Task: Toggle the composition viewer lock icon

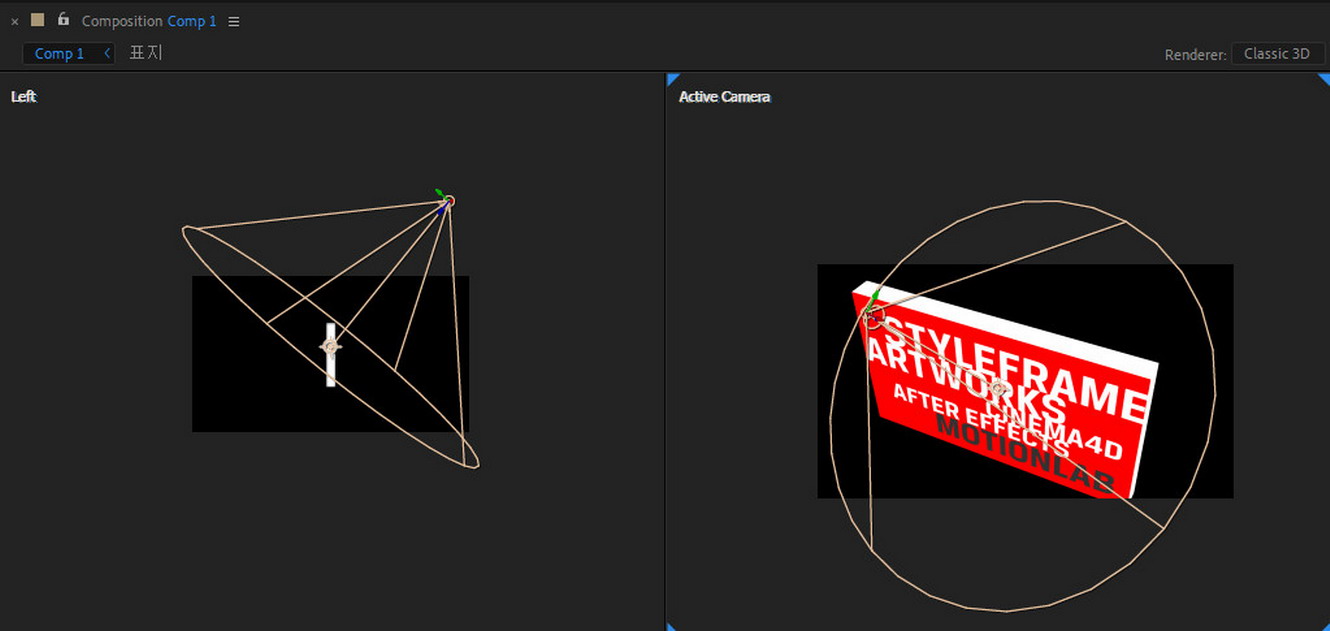Action: pos(63,19)
